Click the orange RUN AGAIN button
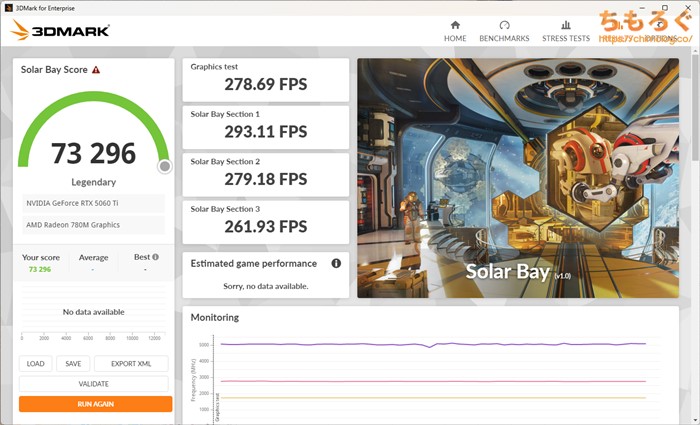The image size is (700, 425). 96,404
